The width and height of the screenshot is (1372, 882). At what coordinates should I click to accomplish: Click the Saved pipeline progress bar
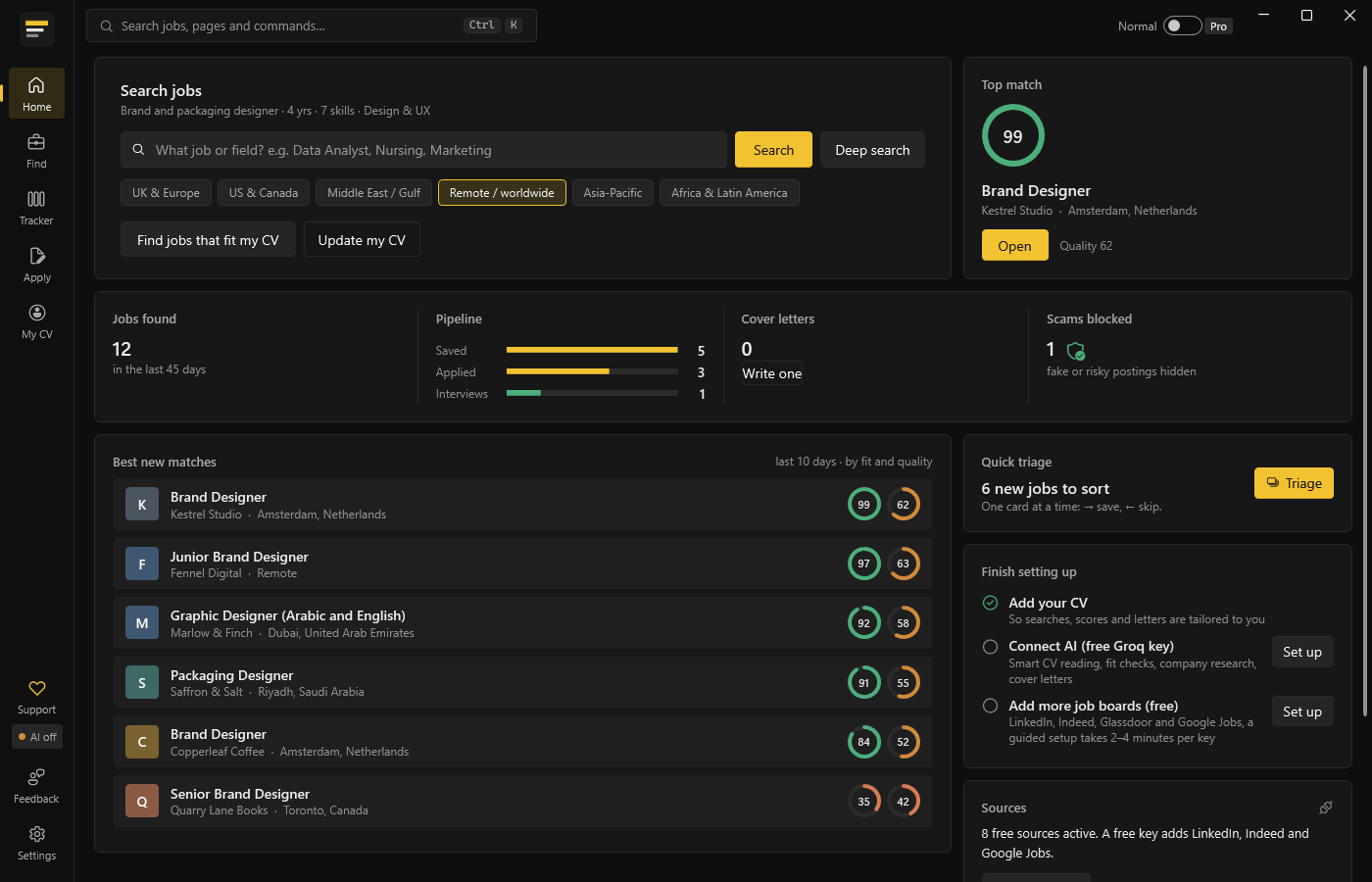pos(592,350)
